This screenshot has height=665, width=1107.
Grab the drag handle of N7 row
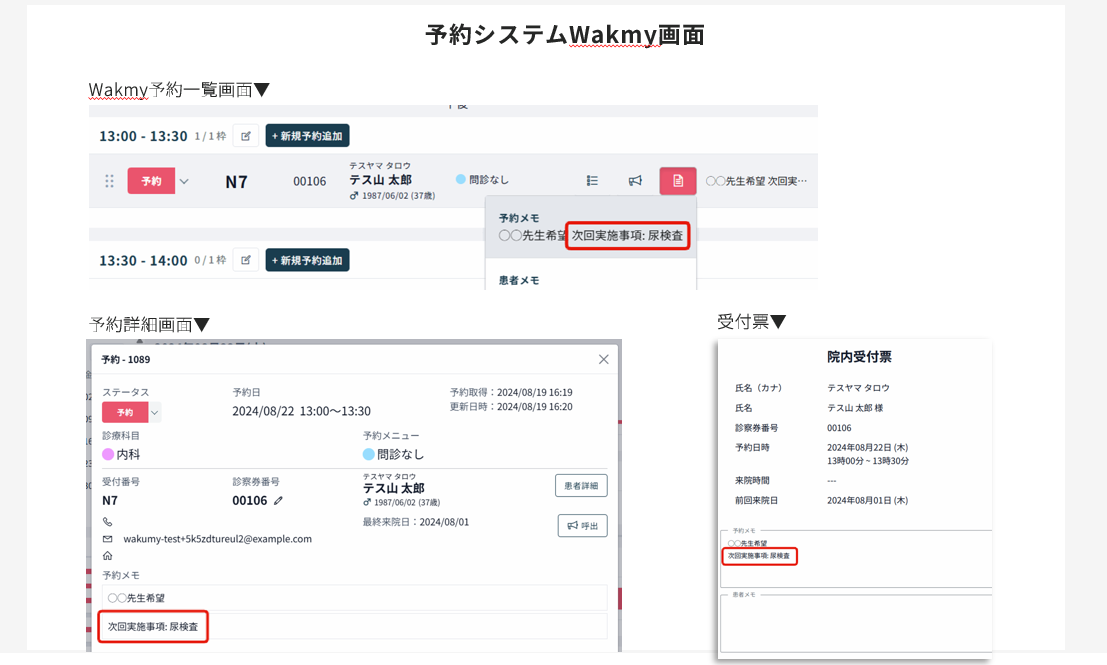point(109,181)
